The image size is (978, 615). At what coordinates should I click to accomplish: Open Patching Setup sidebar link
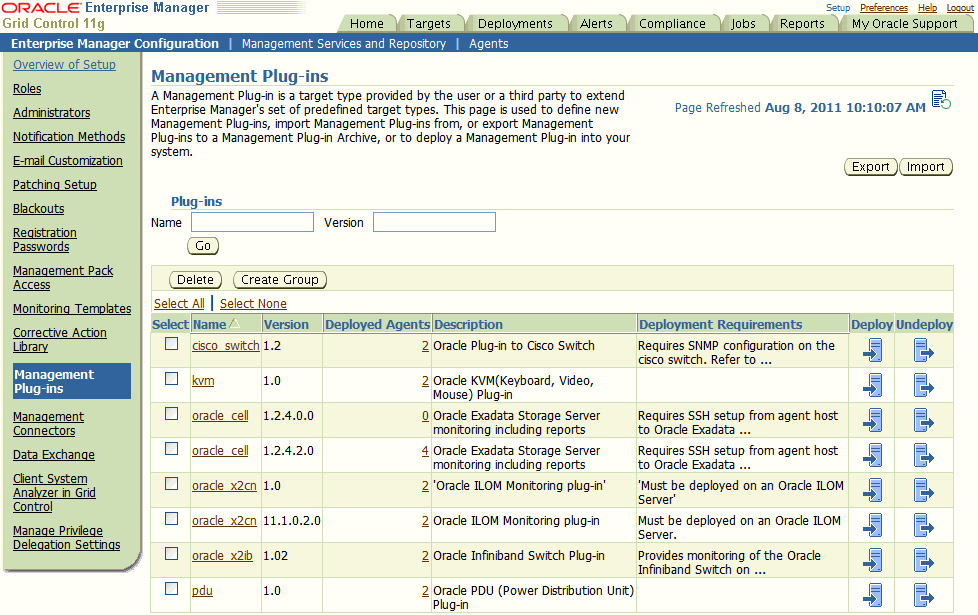pyautogui.click(x=55, y=185)
